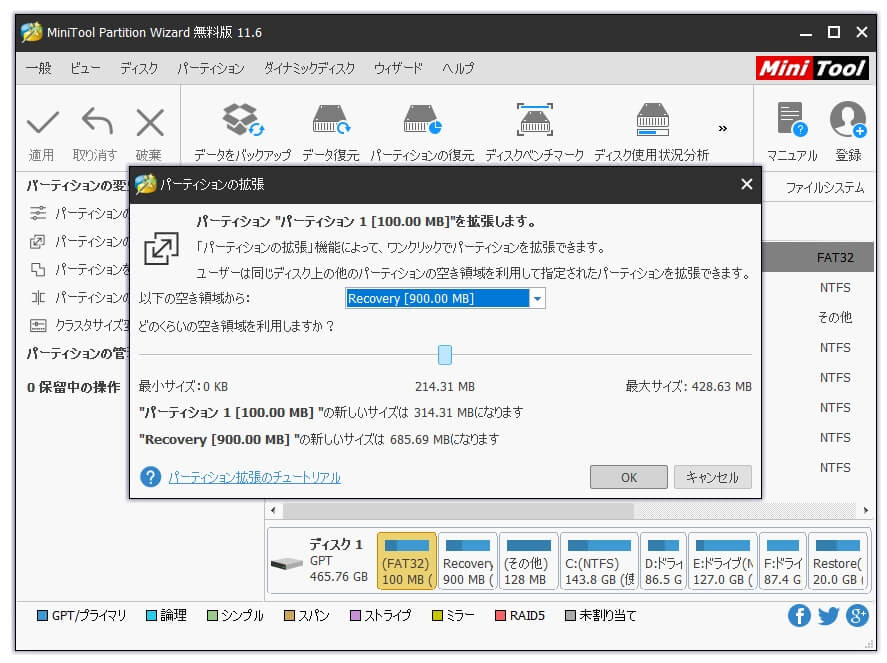887x663 pixels.
Task: Expand the overflow toolbar chevron
Action: point(723,128)
